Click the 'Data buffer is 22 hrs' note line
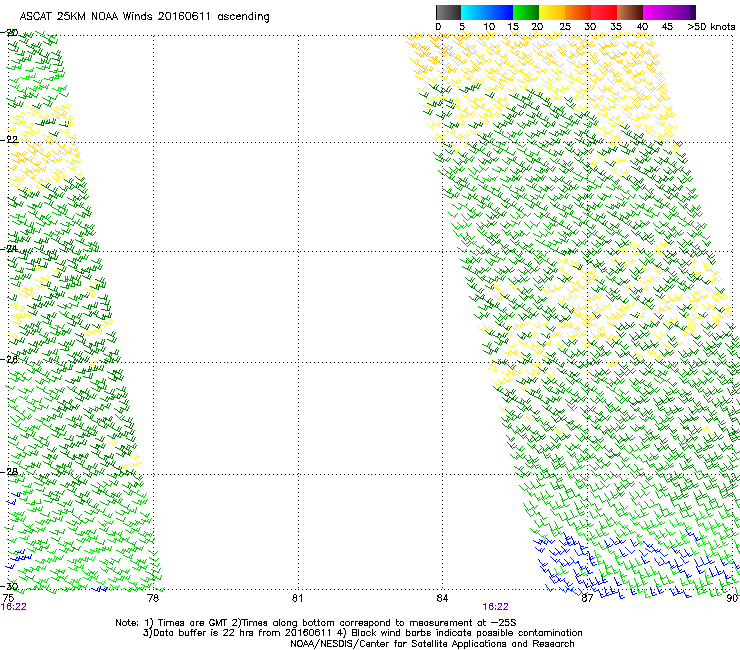This screenshot has width=740, height=650. coord(362,633)
